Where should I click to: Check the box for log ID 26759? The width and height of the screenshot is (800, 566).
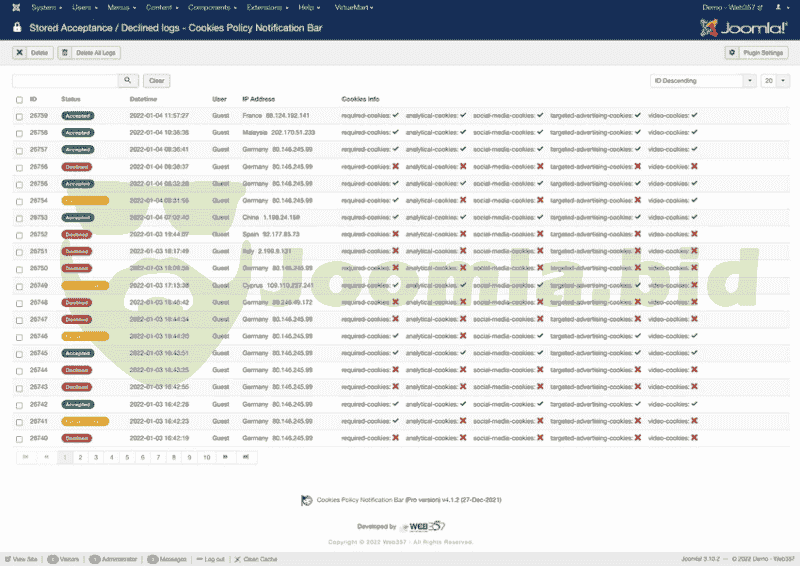coord(19,116)
